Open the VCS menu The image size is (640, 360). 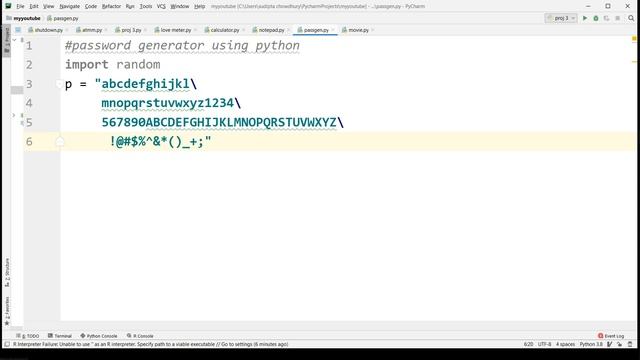click(x=161, y=7)
